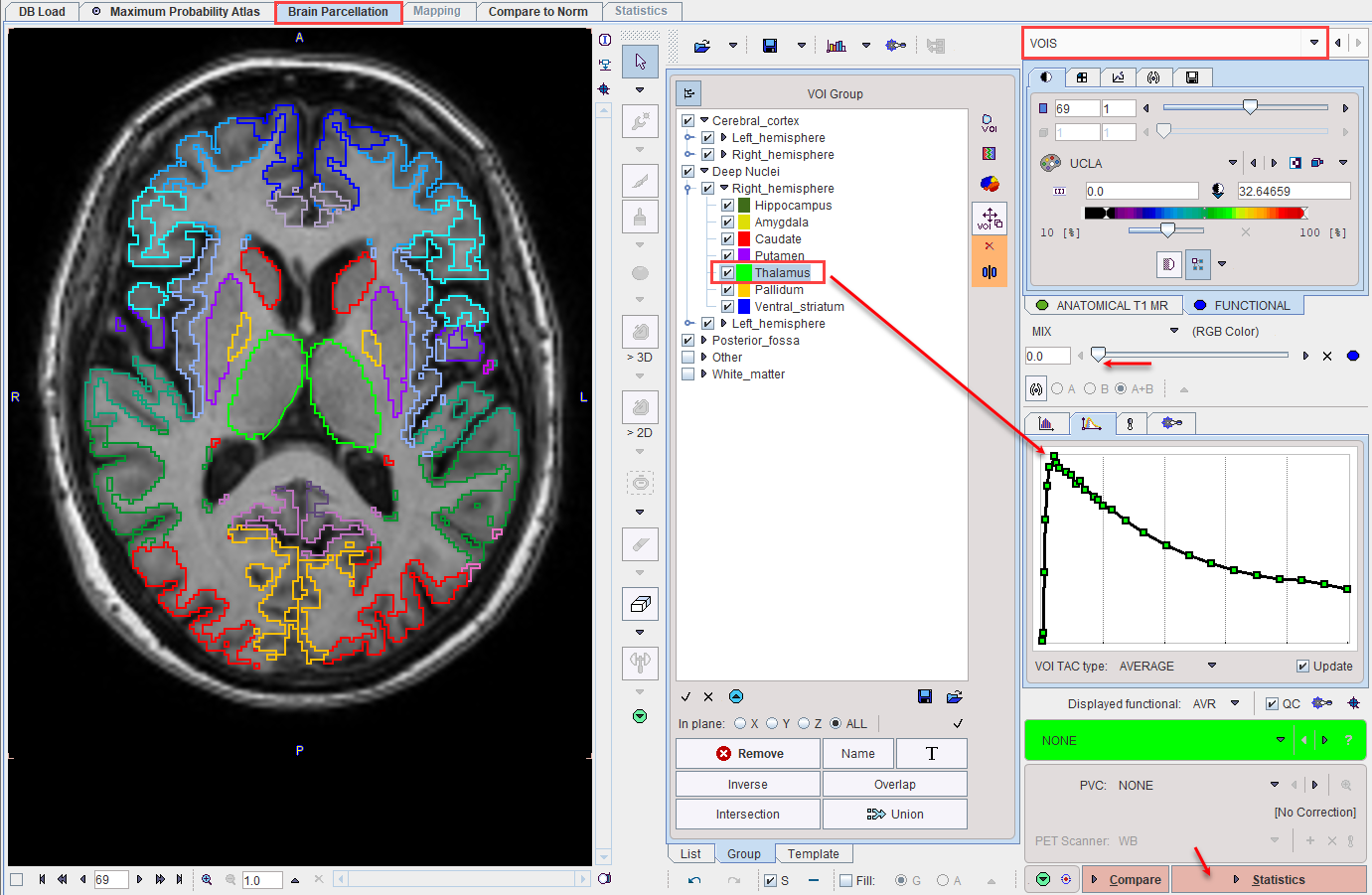Viewport: 1372px width, 895px height.
Task: Click the Statistics button
Action: (1269, 880)
